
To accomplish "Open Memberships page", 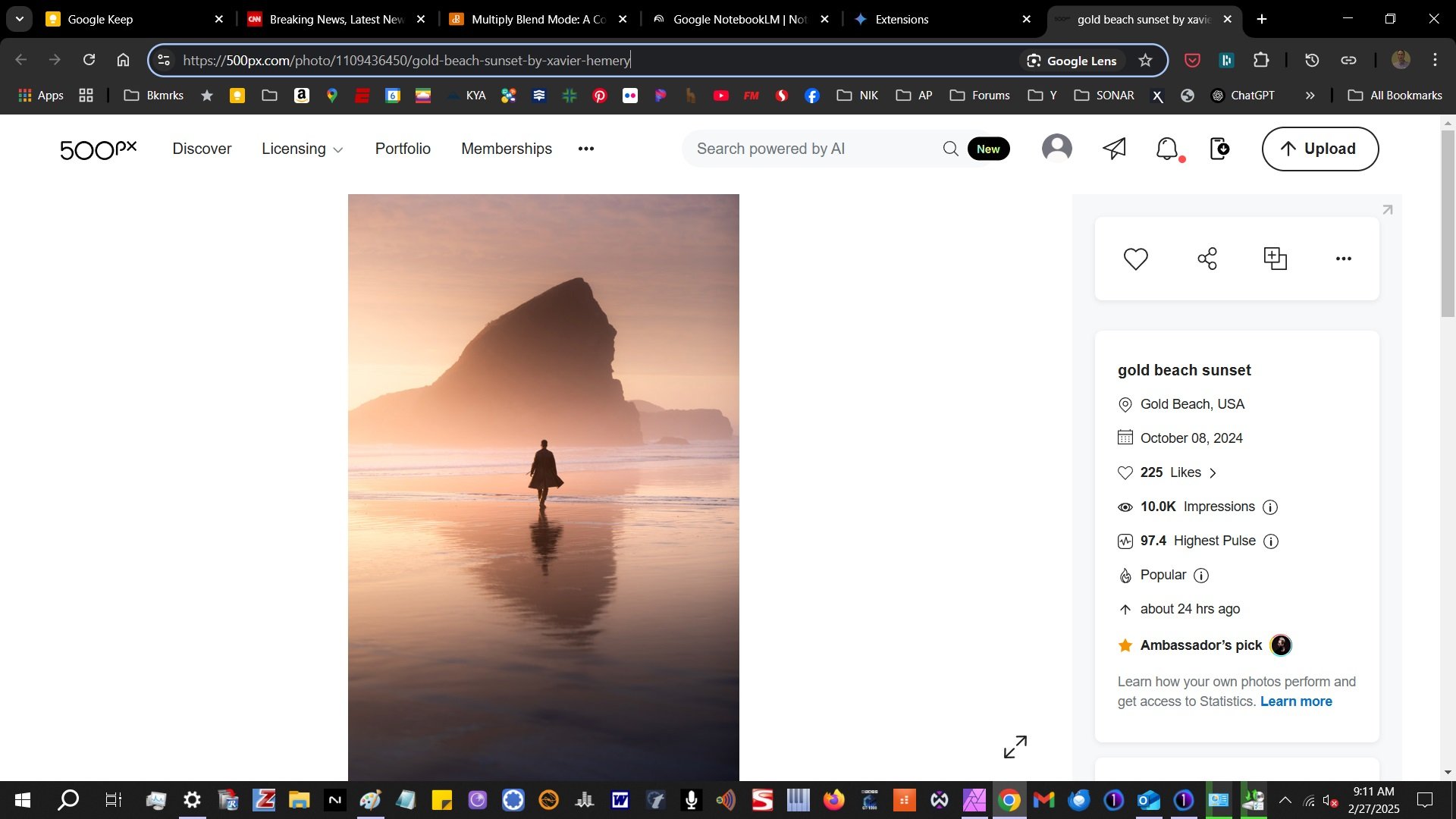I will pyautogui.click(x=507, y=149).
